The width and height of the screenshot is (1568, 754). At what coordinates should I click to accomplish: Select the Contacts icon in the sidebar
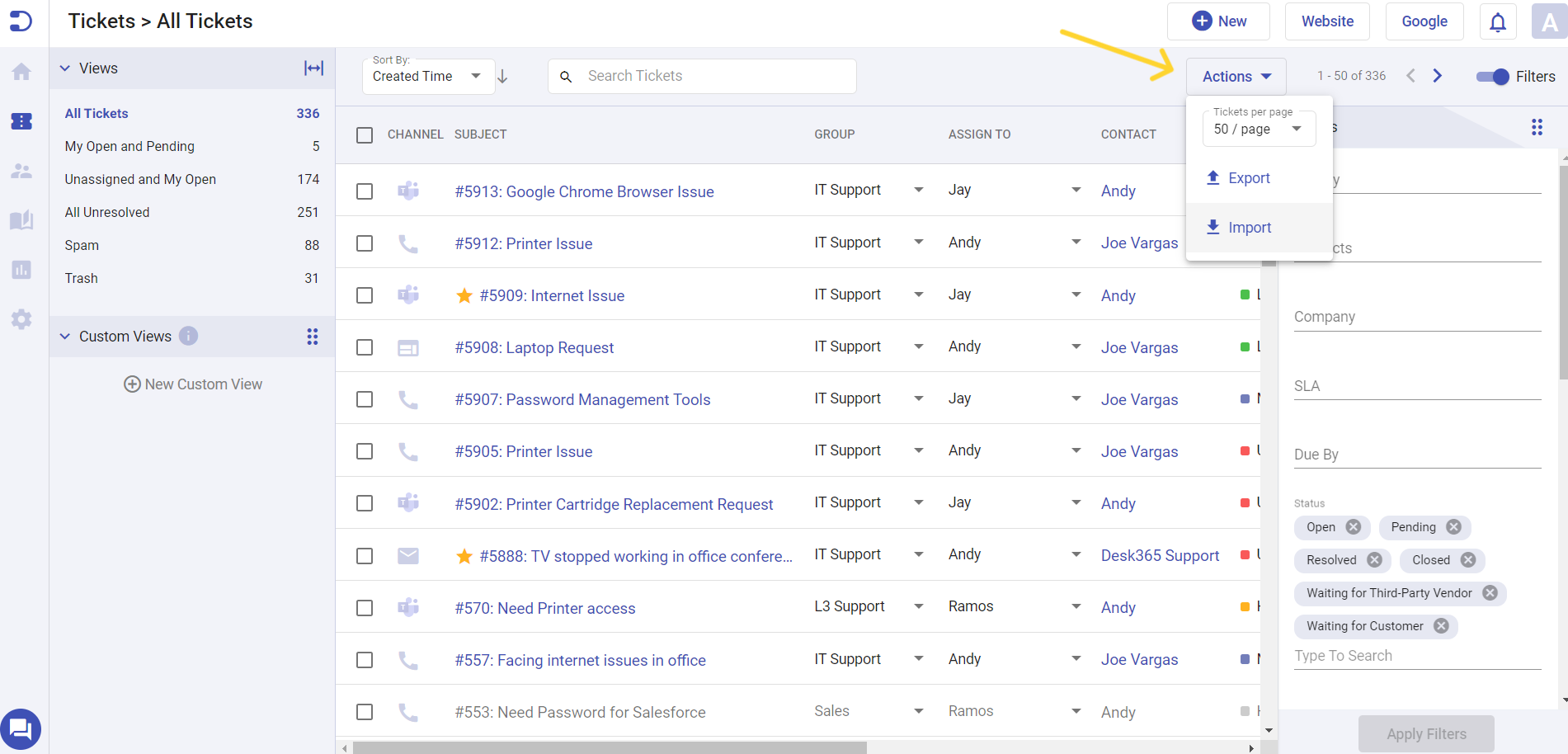pyautogui.click(x=21, y=171)
